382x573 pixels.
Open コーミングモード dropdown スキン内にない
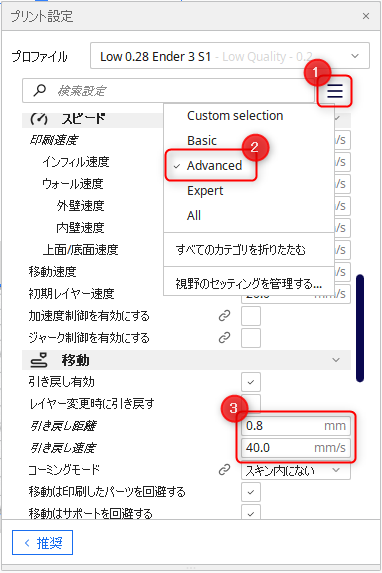tap(296, 470)
